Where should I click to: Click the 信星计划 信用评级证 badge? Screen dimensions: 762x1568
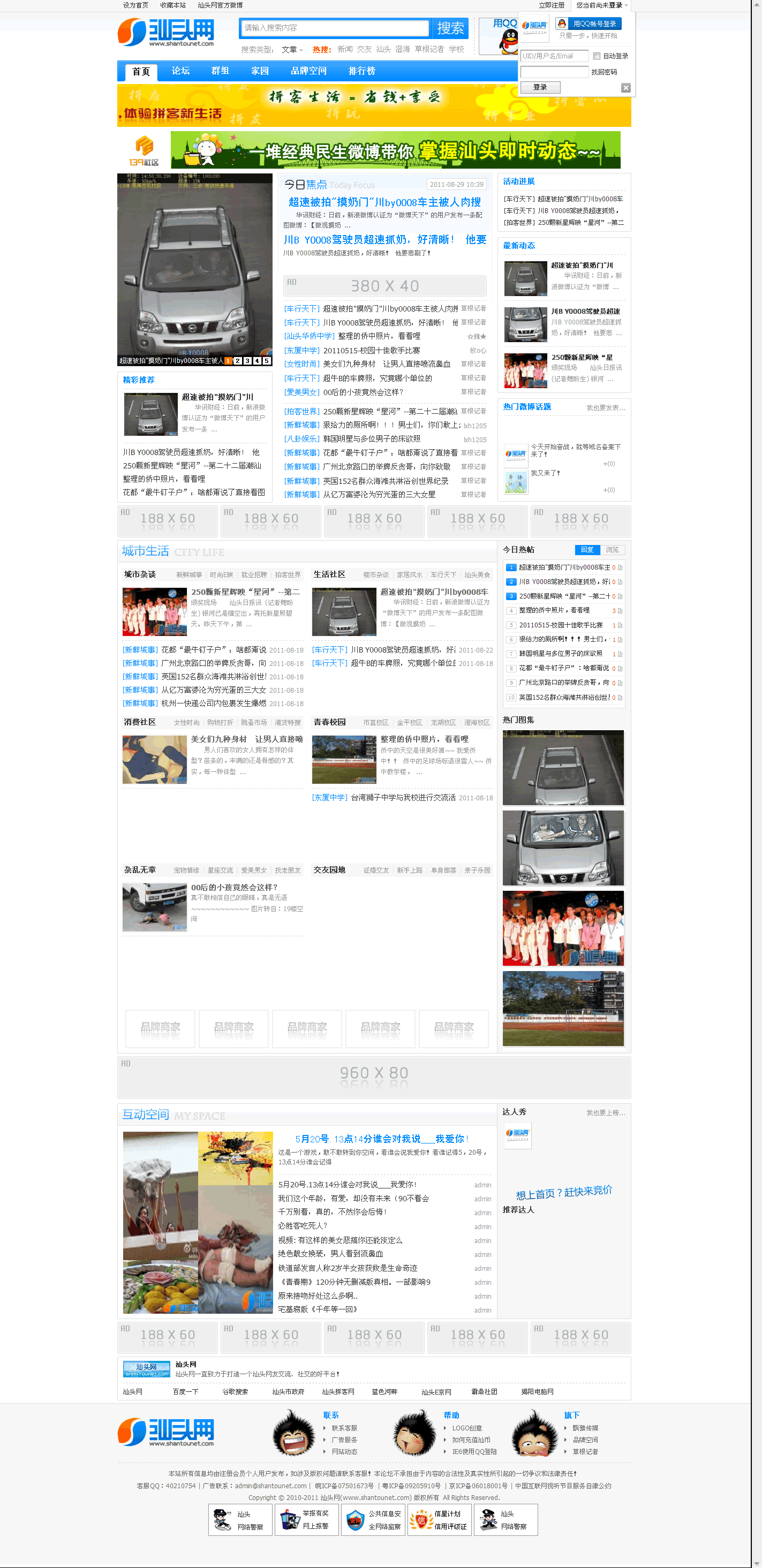click(440, 1520)
